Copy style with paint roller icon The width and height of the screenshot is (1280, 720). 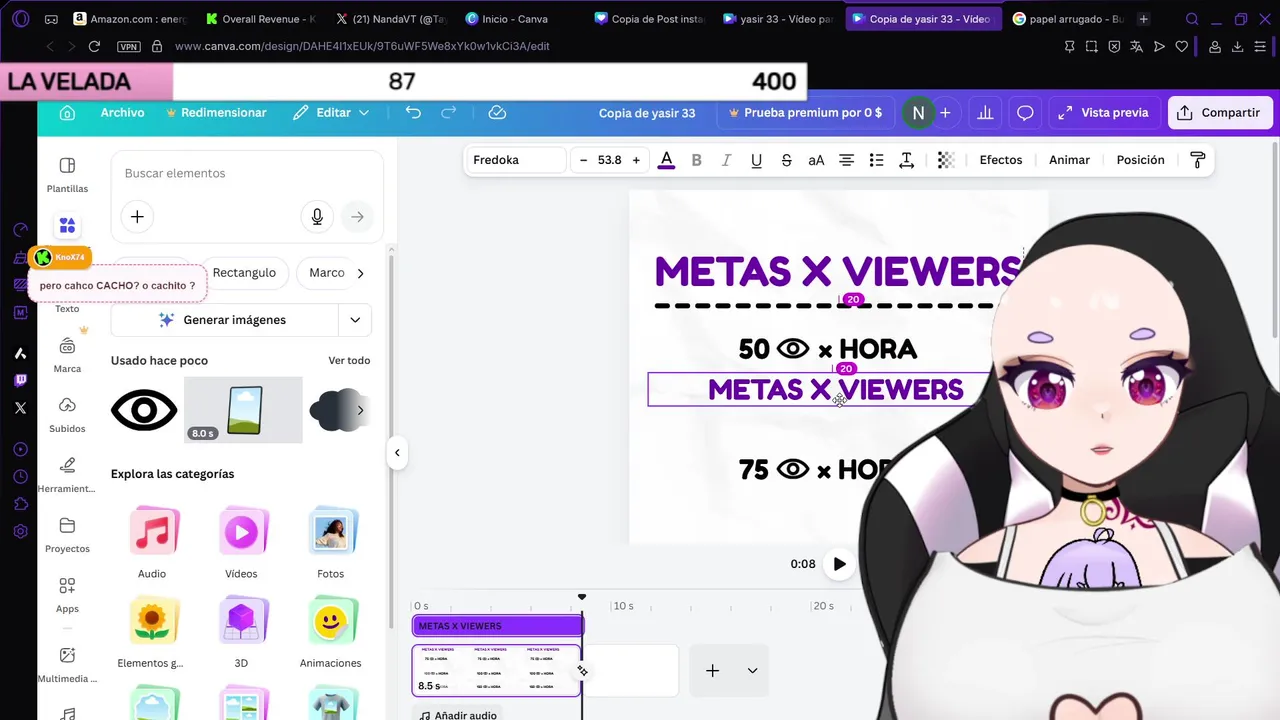(x=1198, y=160)
